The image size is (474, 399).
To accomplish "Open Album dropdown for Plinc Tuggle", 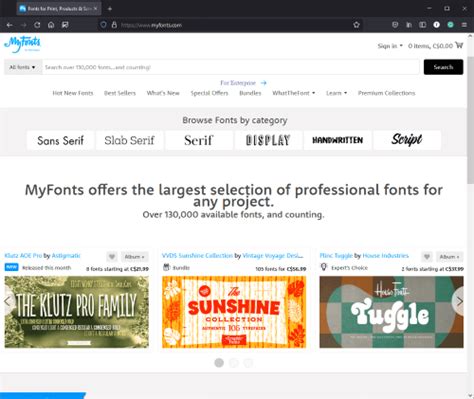I will (449, 257).
